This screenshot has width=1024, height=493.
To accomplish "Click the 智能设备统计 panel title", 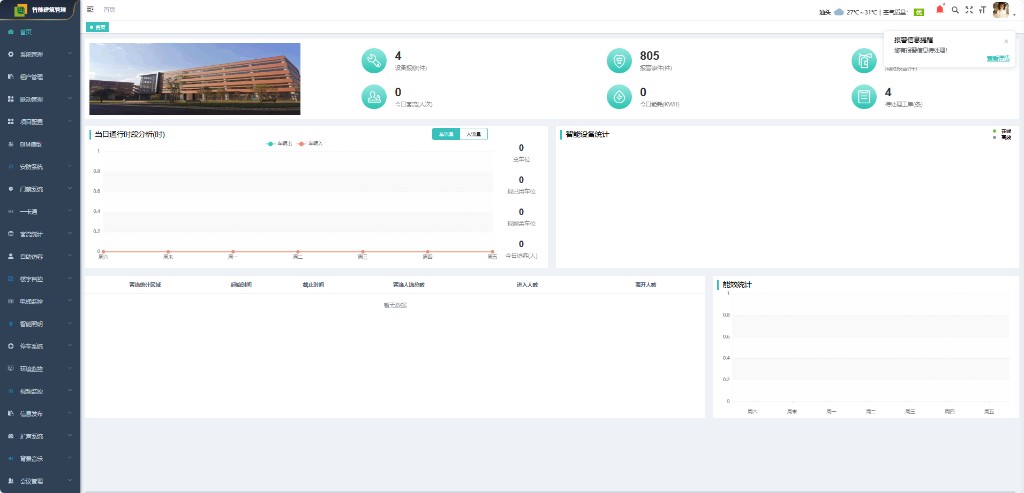I will tap(588, 135).
